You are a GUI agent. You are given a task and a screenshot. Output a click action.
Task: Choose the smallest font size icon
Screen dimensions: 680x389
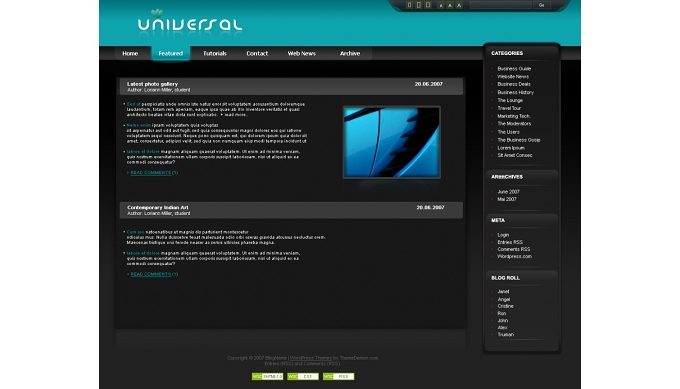pos(441,5)
